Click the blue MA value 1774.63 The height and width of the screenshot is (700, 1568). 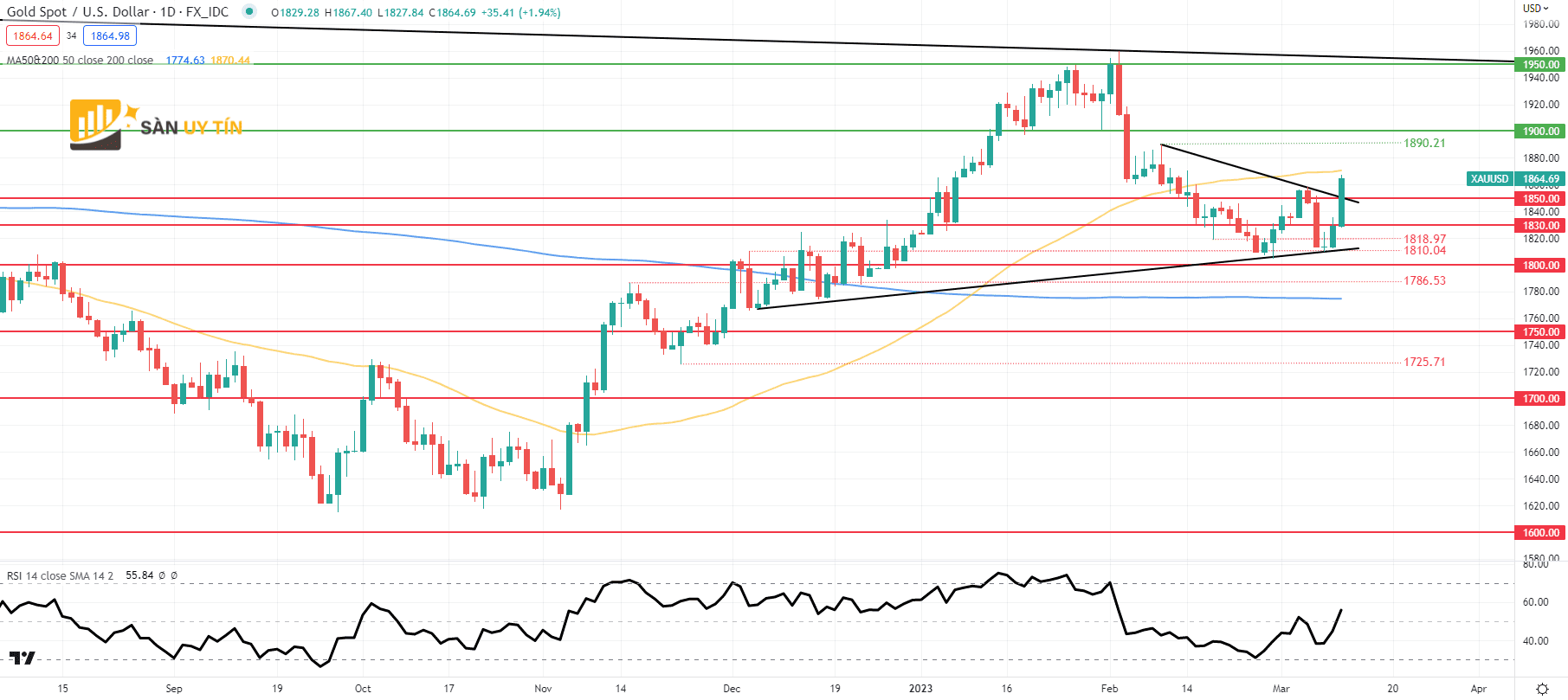pyautogui.click(x=185, y=61)
